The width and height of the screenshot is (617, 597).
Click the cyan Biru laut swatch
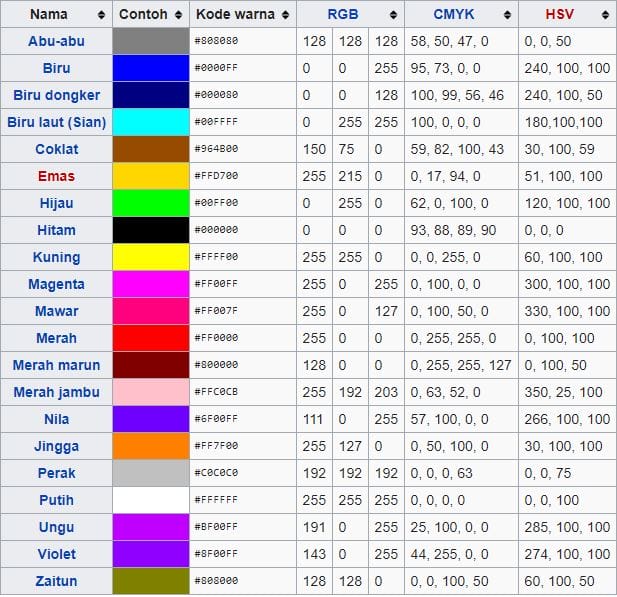(151, 123)
